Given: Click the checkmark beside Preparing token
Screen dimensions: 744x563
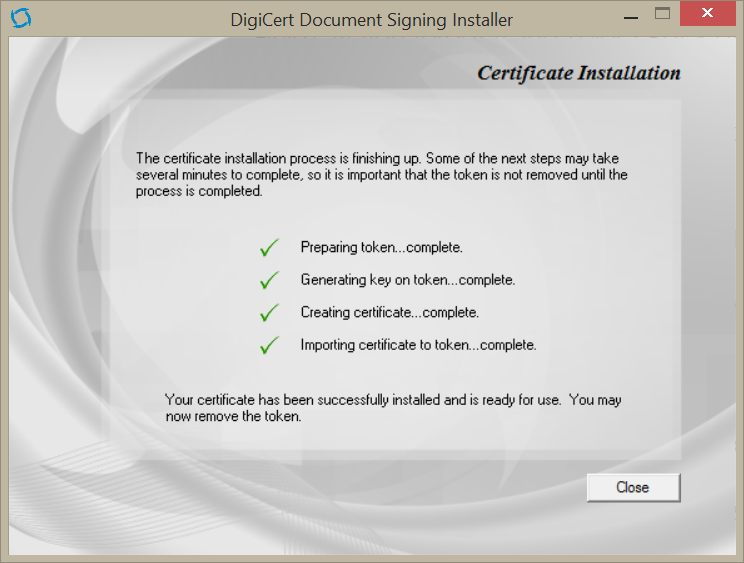Looking at the screenshot, I should pyautogui.click(x=268, y=248).
